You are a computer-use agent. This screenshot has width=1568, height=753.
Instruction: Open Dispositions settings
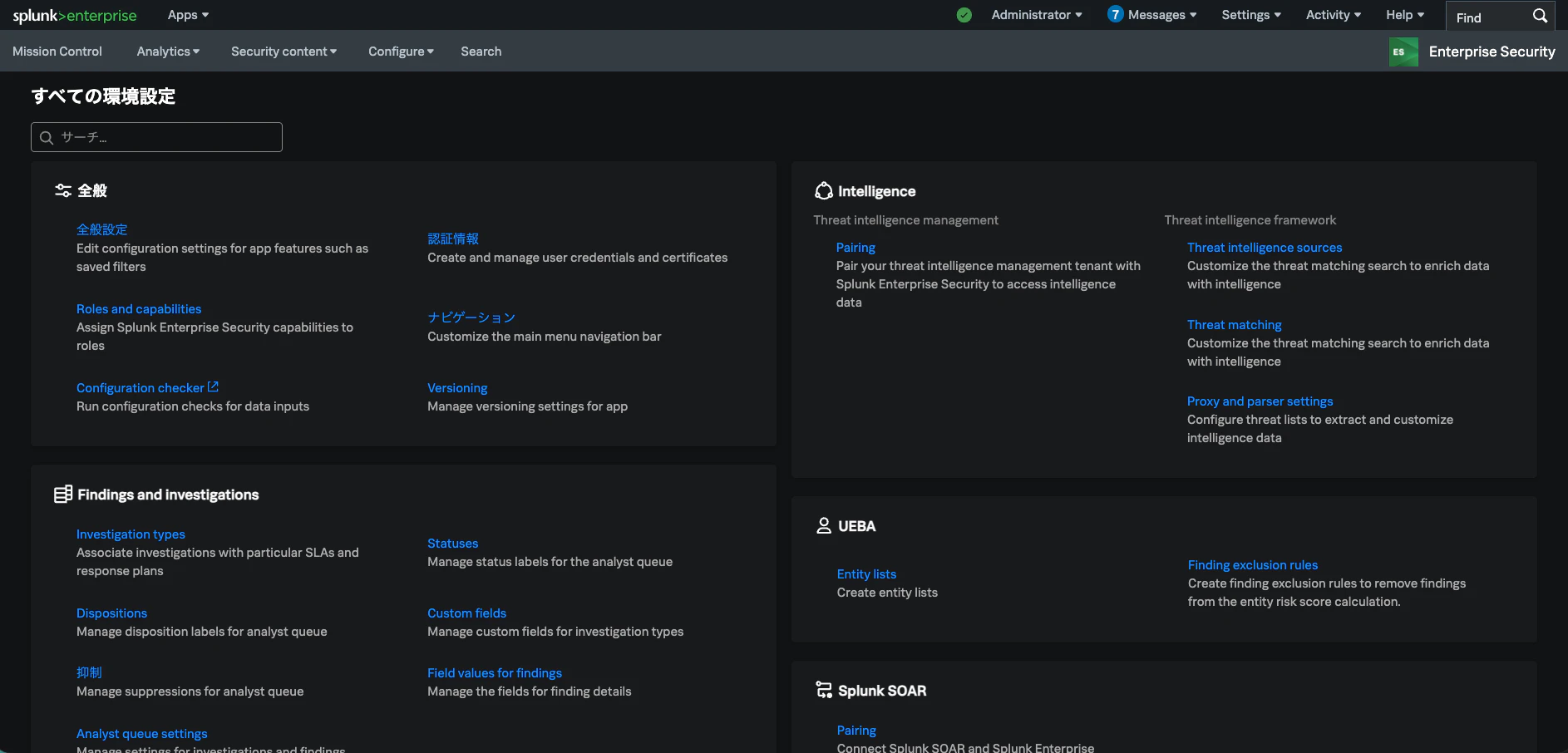coord(111,613)
